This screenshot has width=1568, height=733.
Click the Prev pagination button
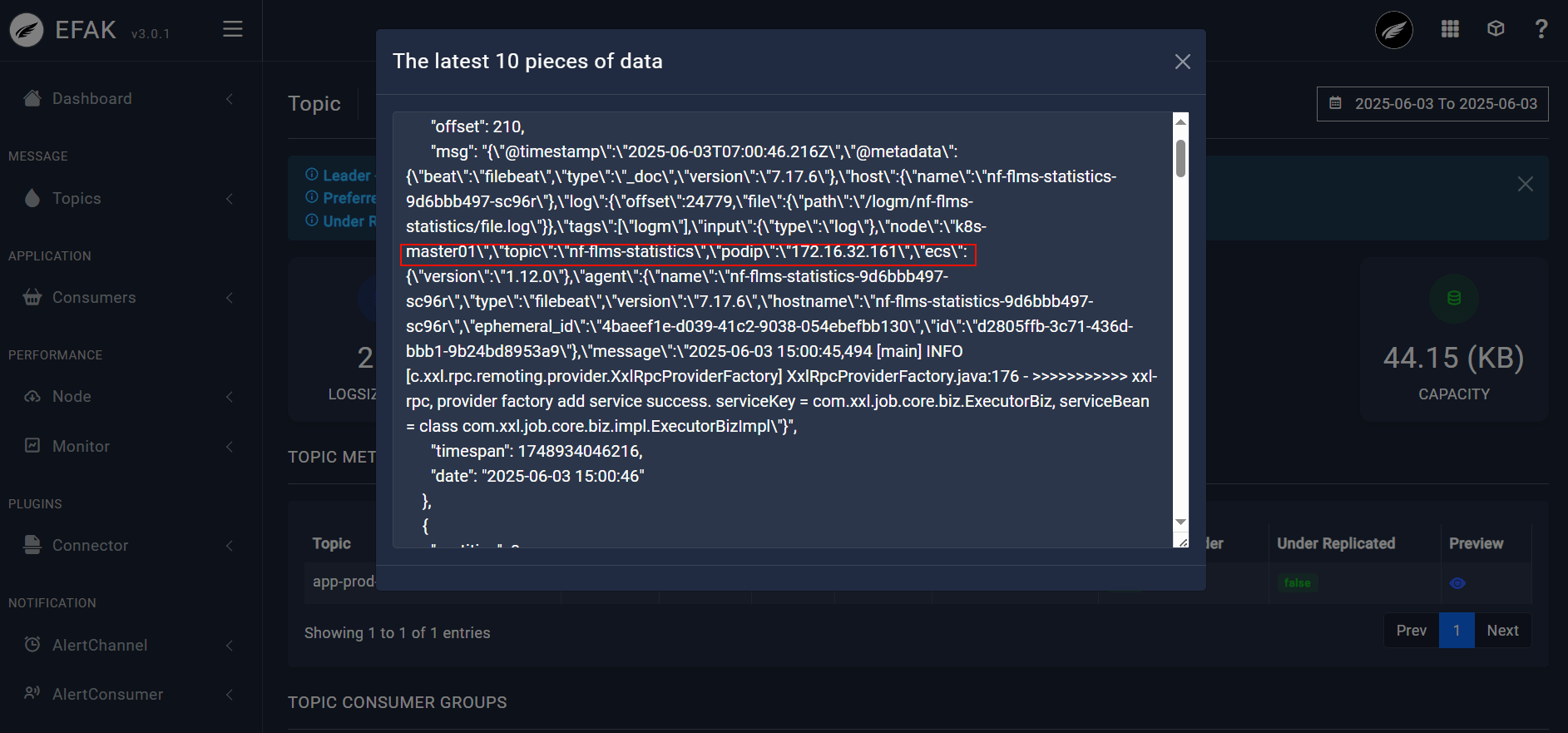tap(1411, 631)
